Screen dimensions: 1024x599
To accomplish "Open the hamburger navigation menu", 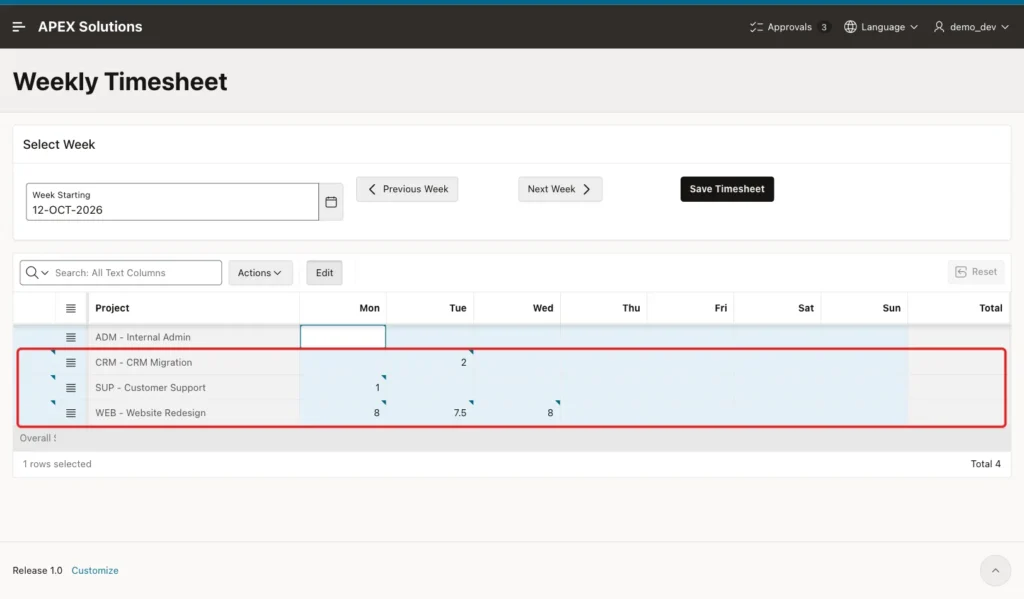I will coord(18,27).
